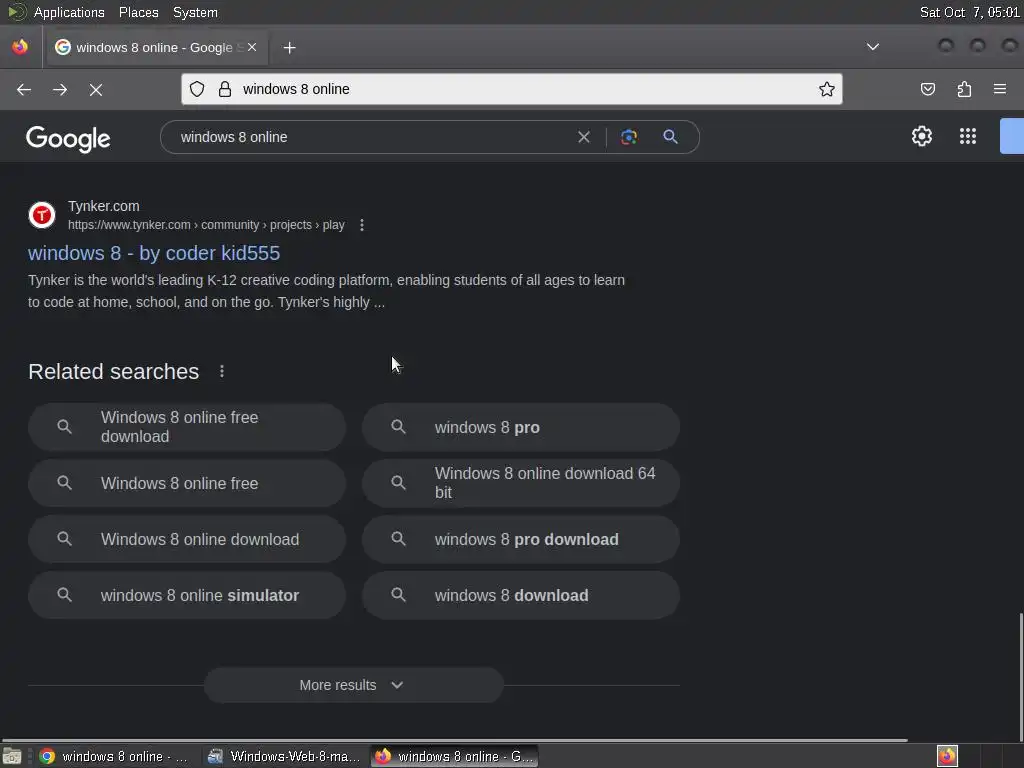
Task: Go forward with the browser forward arrow
Action: coord(60,89)
